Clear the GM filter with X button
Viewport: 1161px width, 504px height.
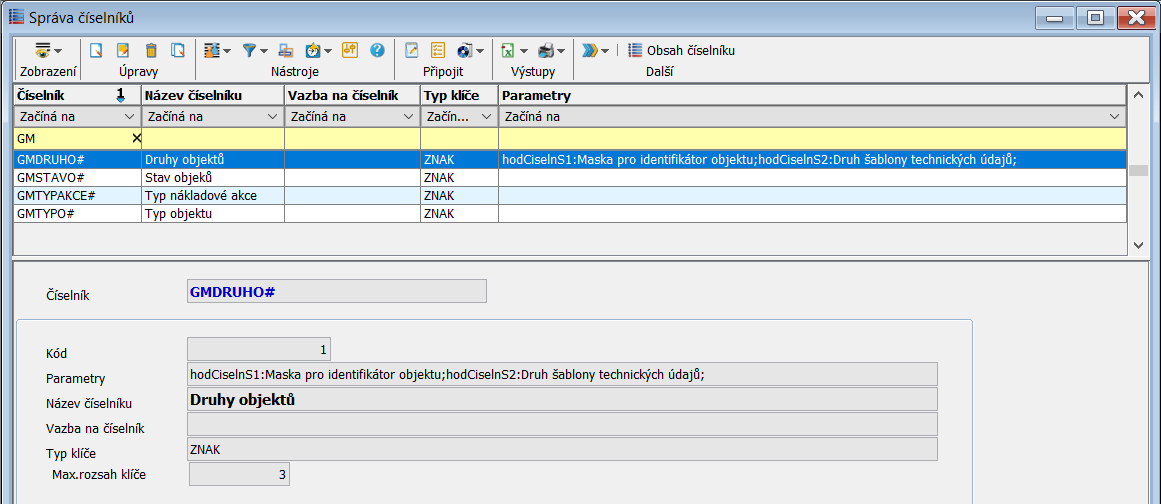pyautogui.click(x=136, y=138)
